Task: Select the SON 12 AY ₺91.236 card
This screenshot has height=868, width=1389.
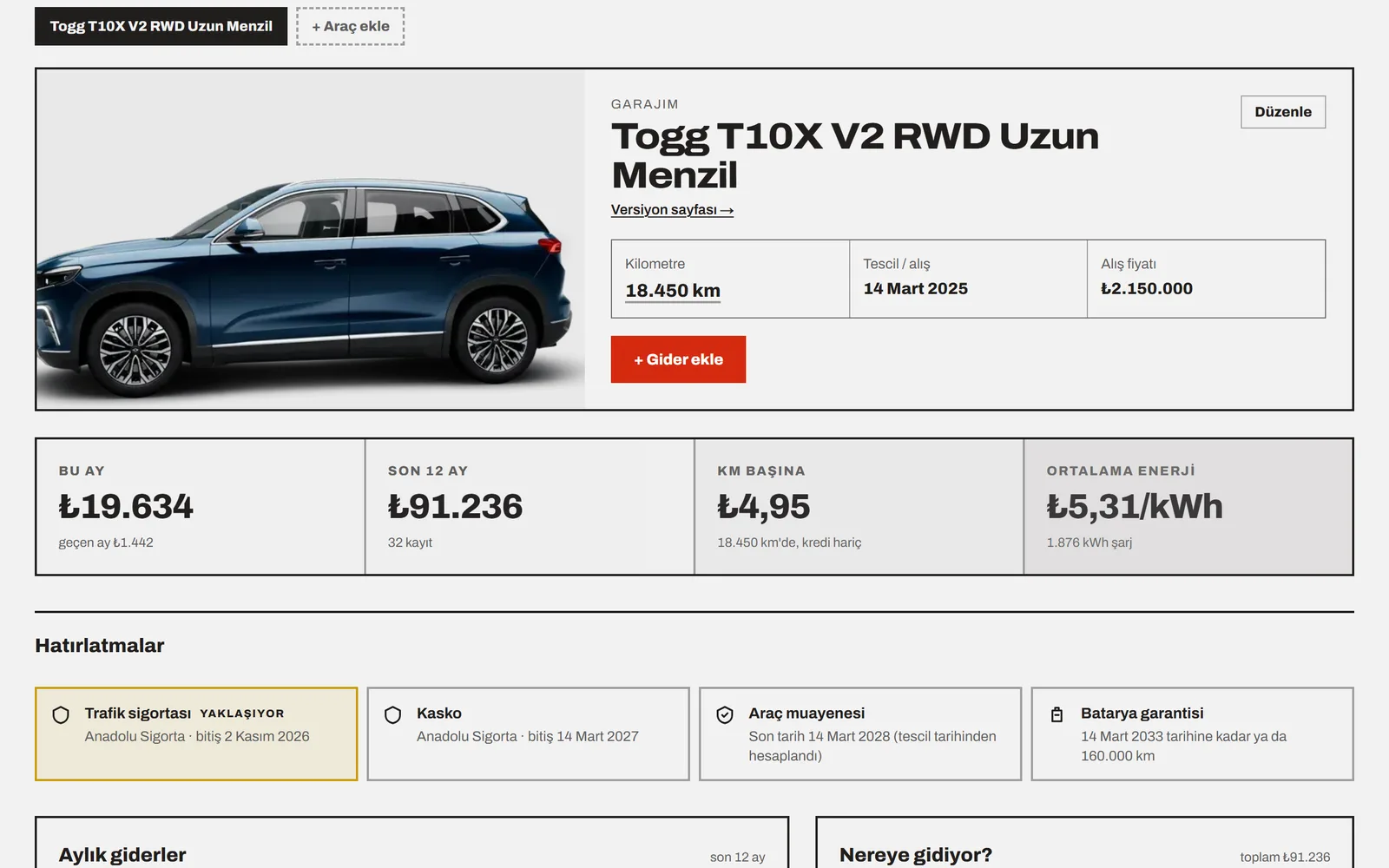Action: [530, 507]
